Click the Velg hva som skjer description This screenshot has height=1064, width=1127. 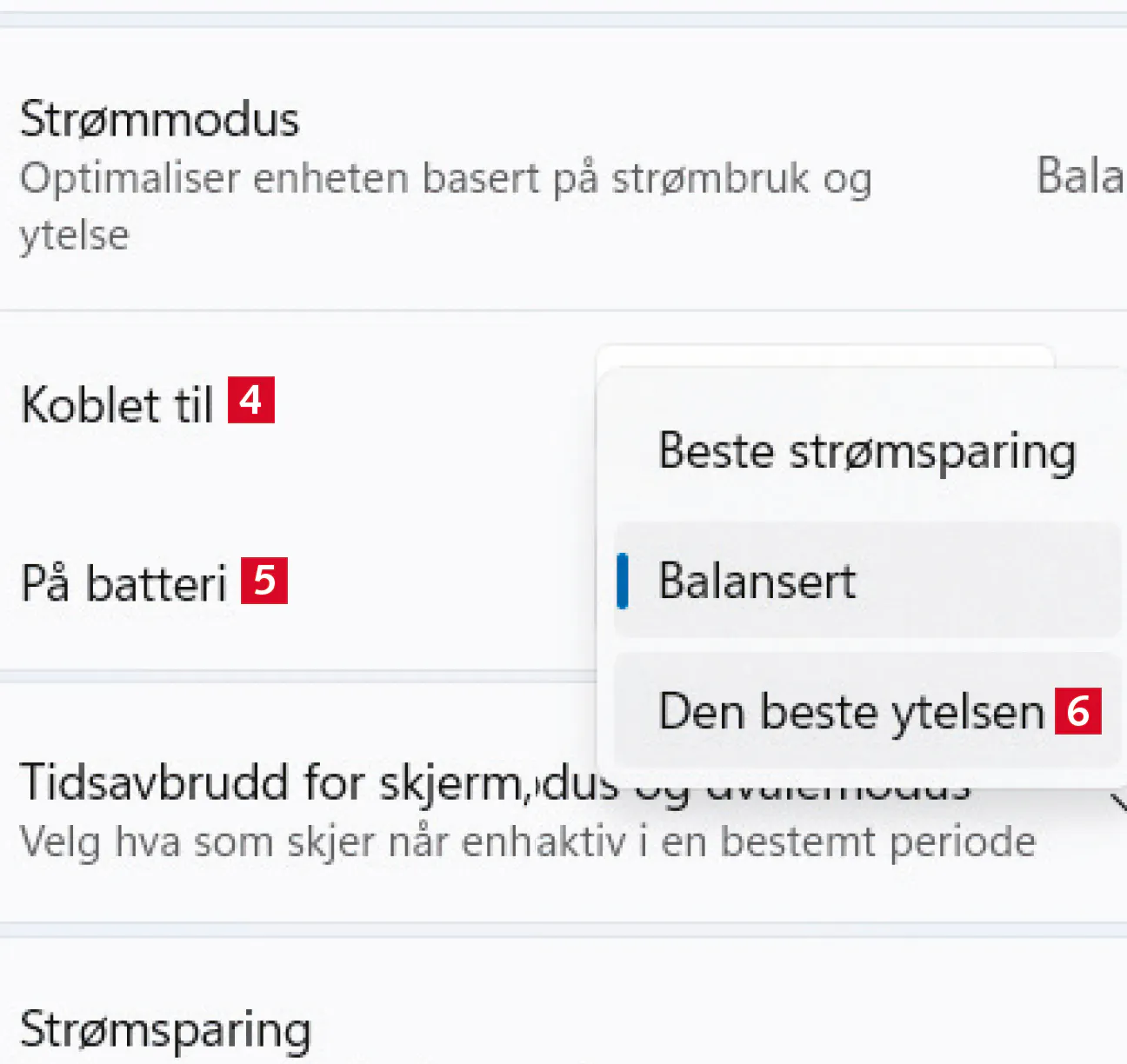527,842
